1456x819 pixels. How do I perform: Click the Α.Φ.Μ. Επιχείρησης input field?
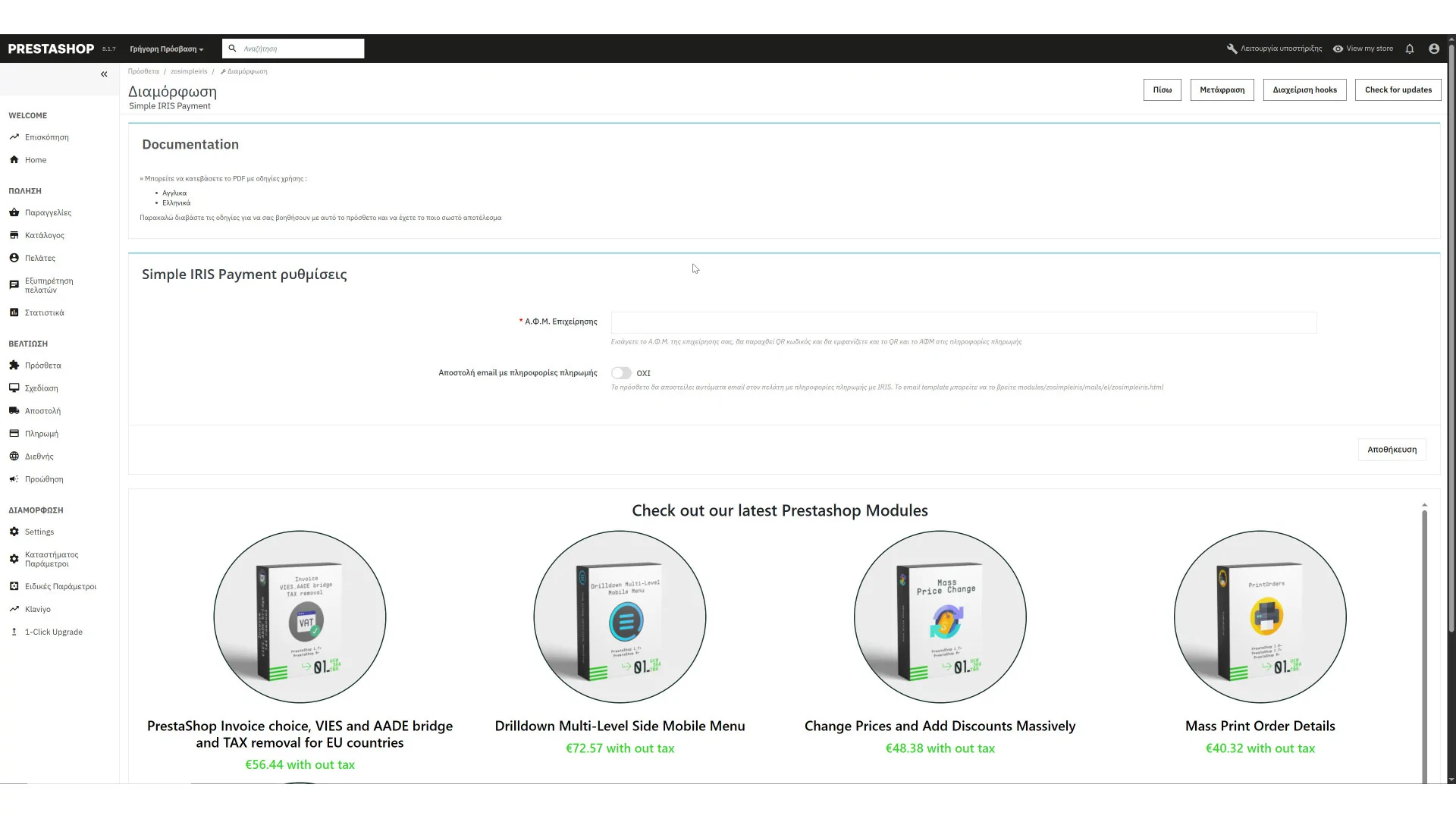[963, 322]
